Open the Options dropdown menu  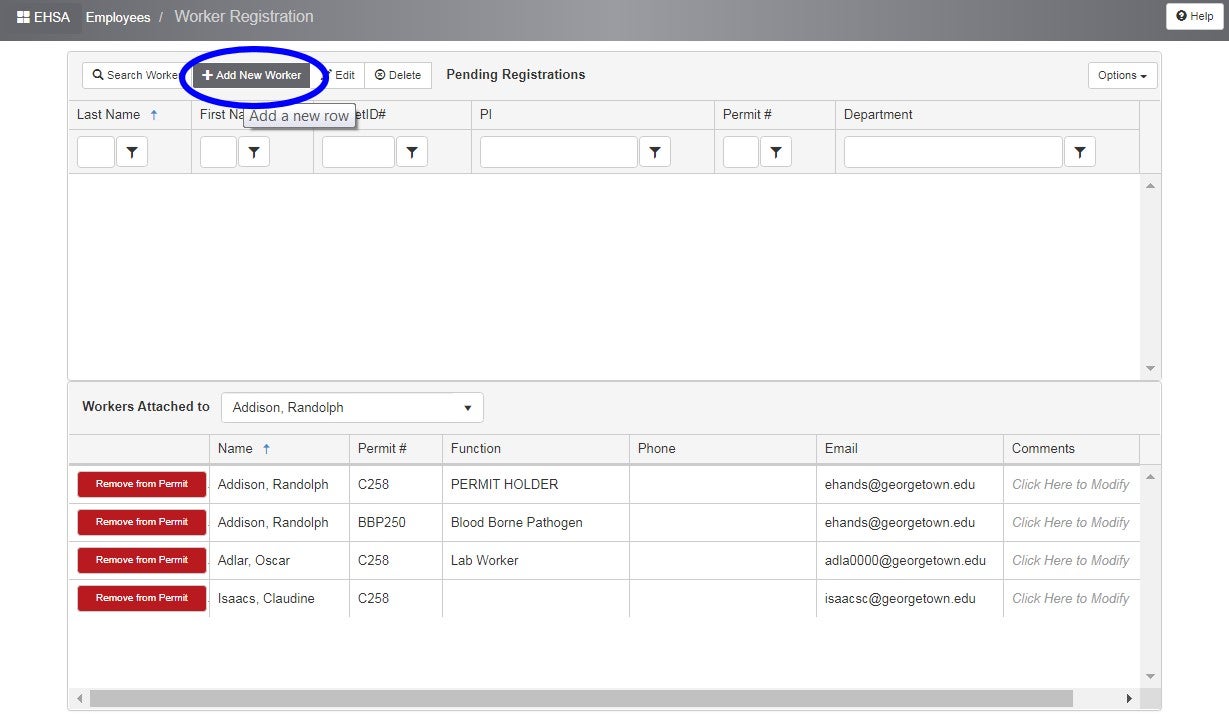coord(1121,74)
